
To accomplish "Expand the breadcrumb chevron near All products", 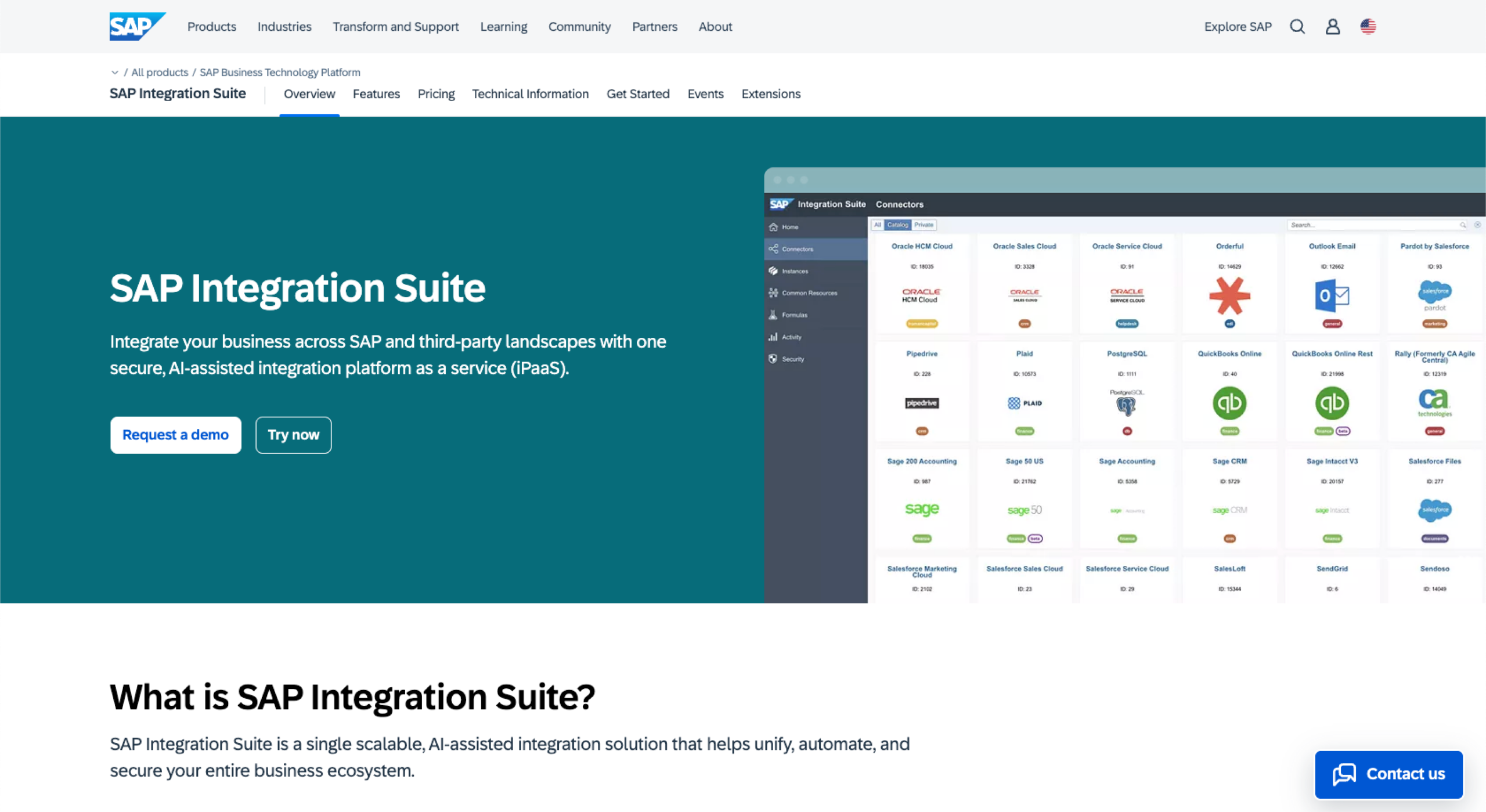I will click(x=114, y=72).
